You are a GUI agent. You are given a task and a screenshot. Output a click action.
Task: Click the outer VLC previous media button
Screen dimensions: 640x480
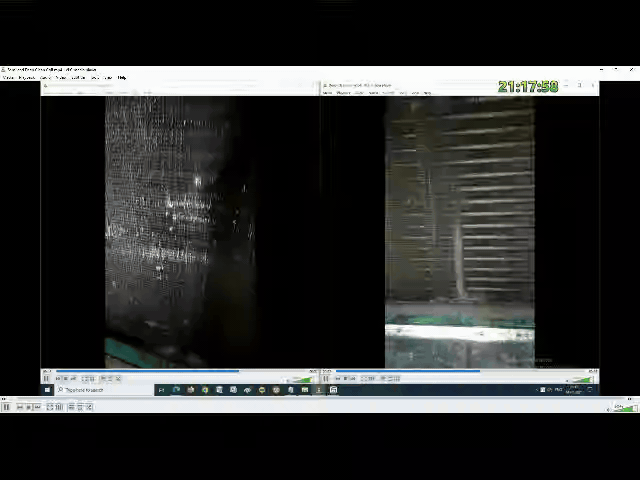pyautogui.click(x=20, y=407)
